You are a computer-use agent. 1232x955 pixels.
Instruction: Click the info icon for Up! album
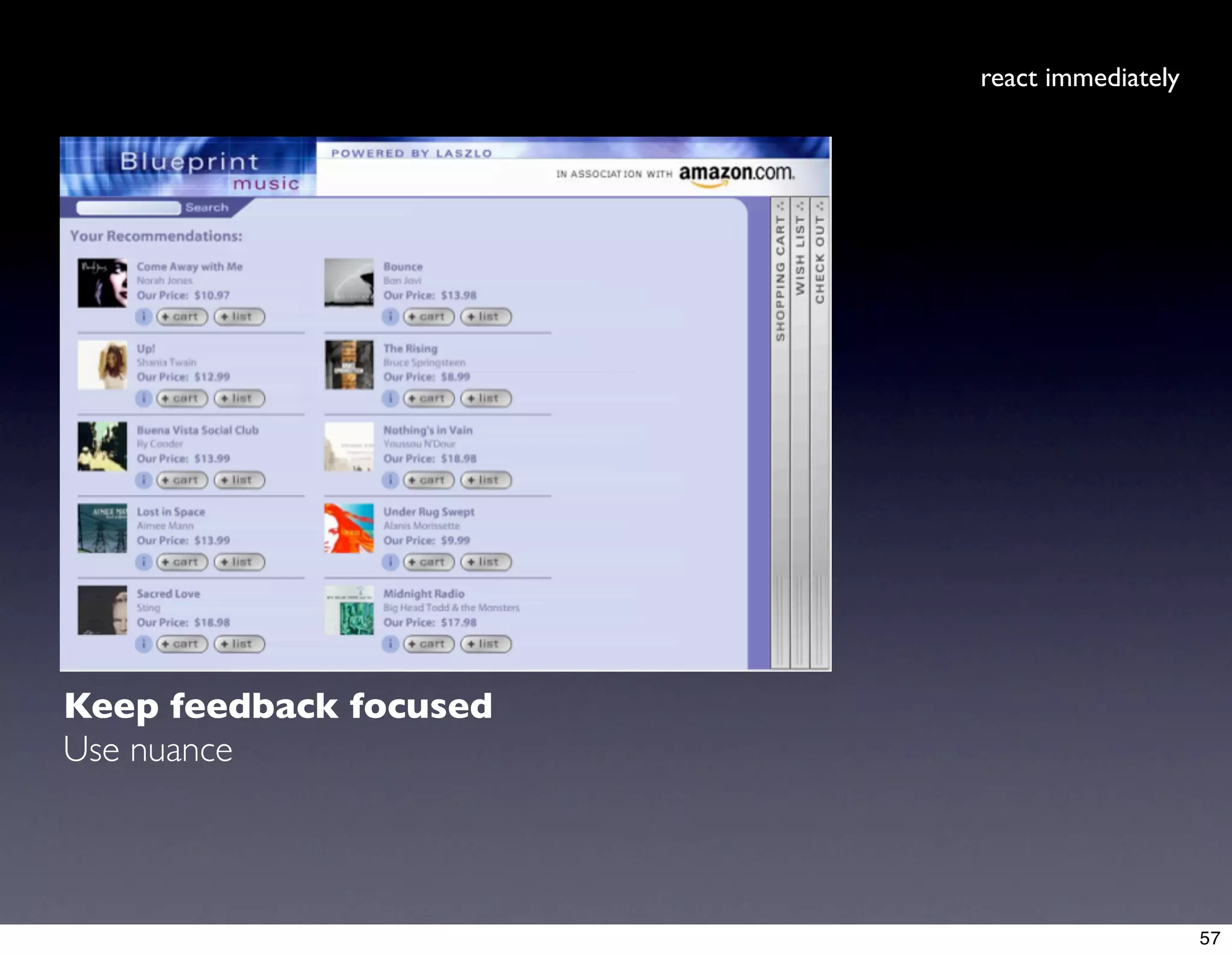(143, 398)
